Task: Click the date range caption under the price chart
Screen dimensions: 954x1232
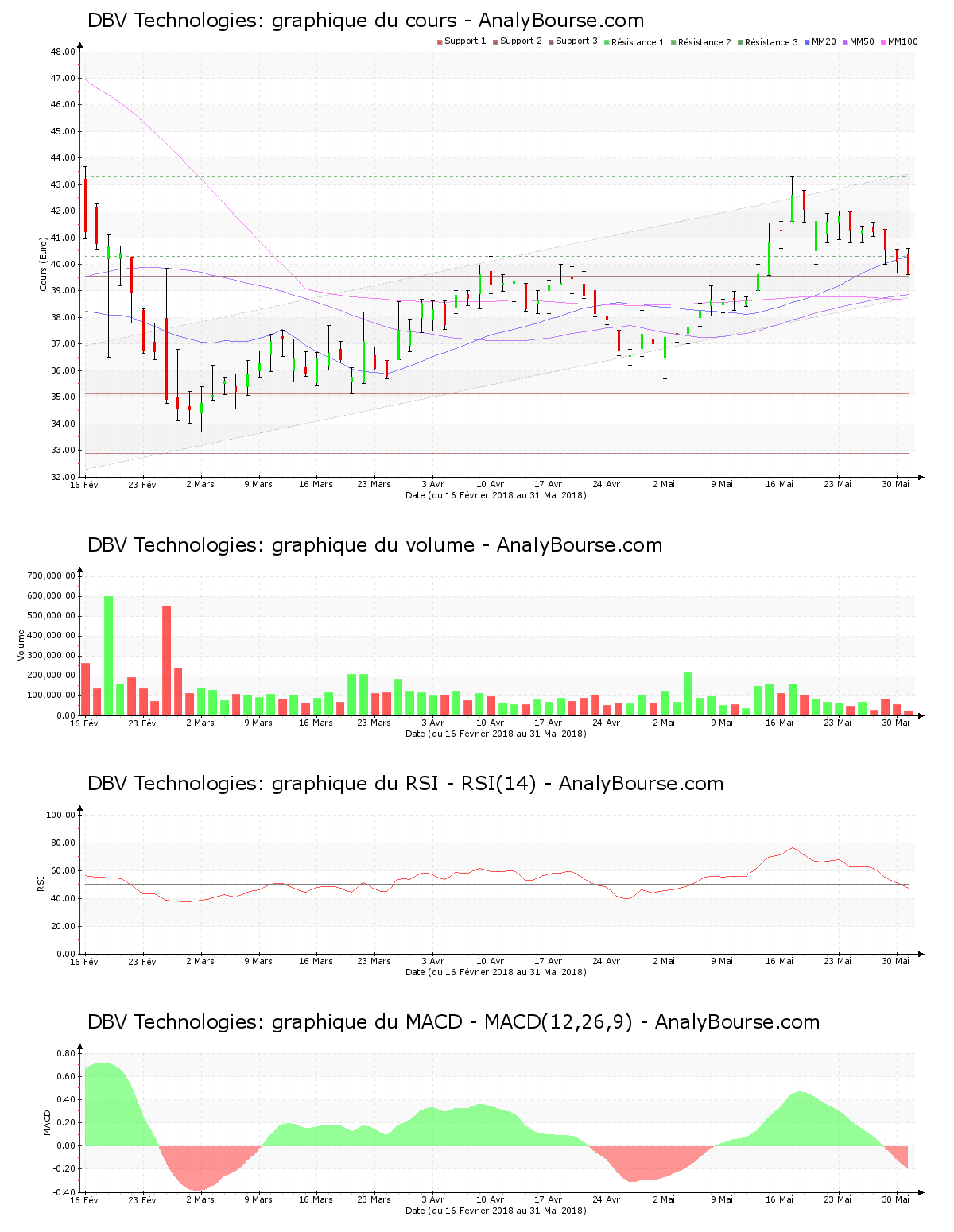Action: 496,495
